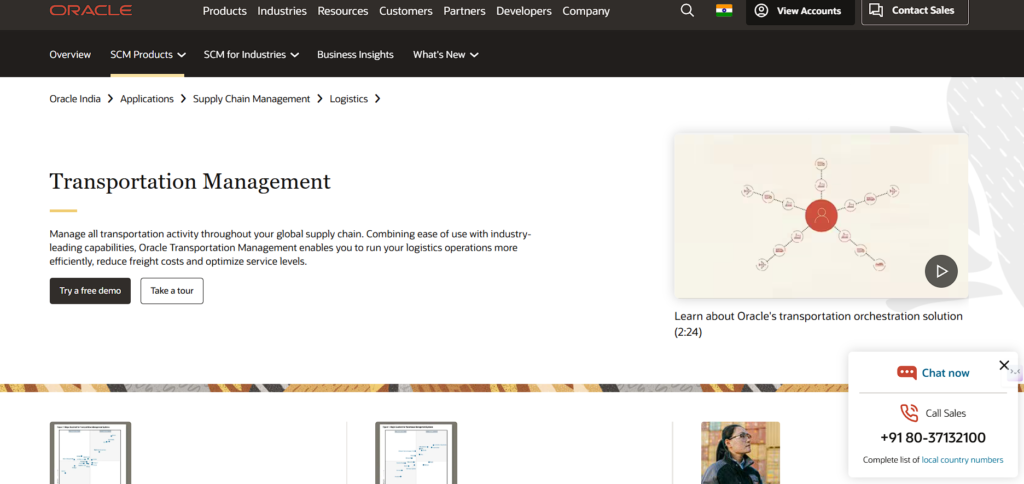Screen dimensions: 1024x484
Task: Open the Products menu
Action: [224, 11]
